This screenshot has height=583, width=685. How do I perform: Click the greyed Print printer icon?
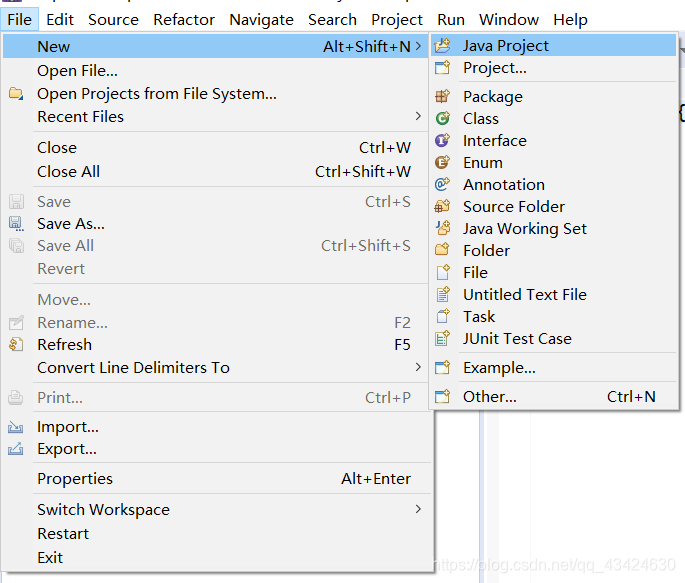click(16, 398)
